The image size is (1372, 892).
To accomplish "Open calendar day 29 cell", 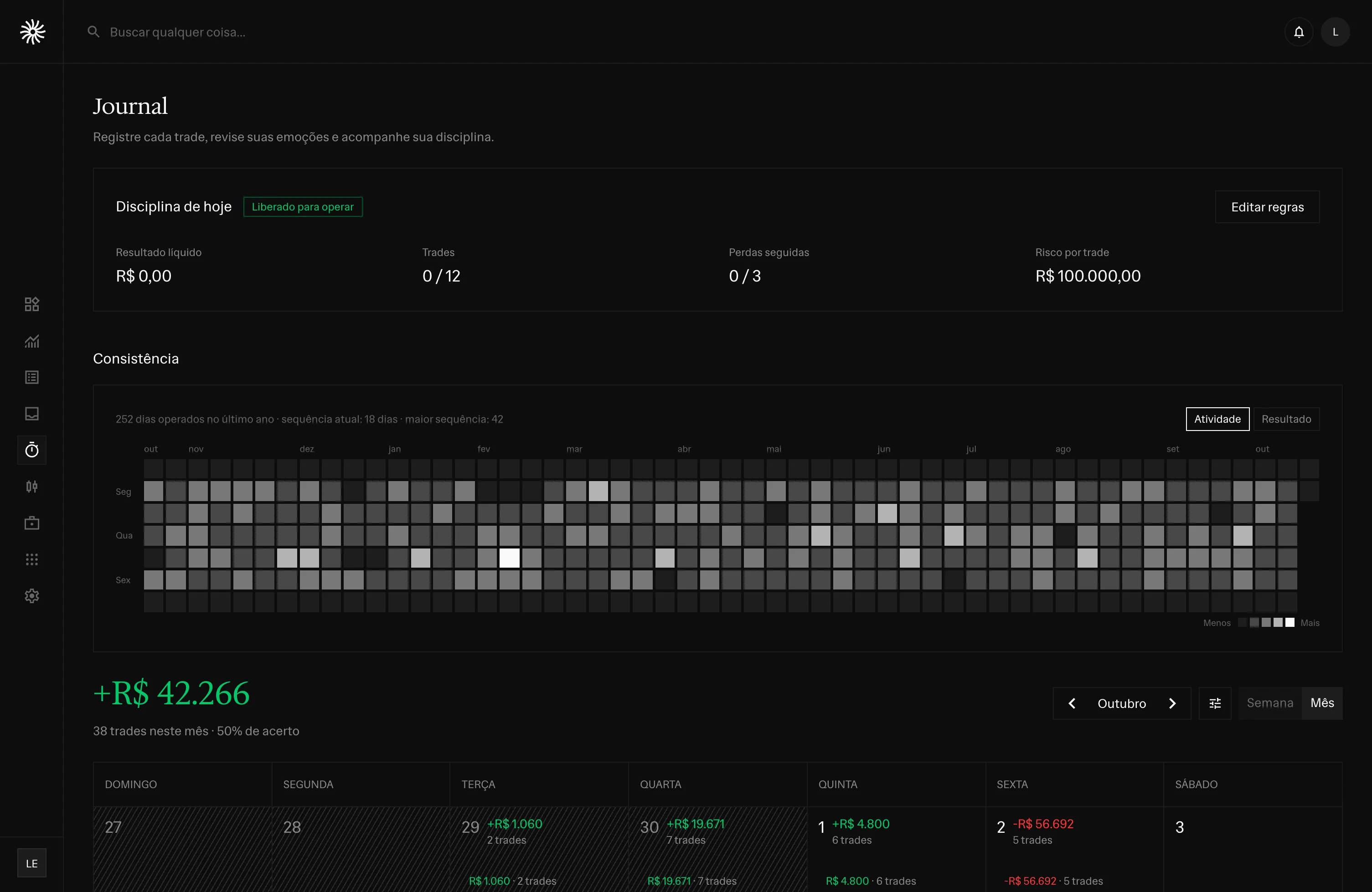I will pos(538,849).
